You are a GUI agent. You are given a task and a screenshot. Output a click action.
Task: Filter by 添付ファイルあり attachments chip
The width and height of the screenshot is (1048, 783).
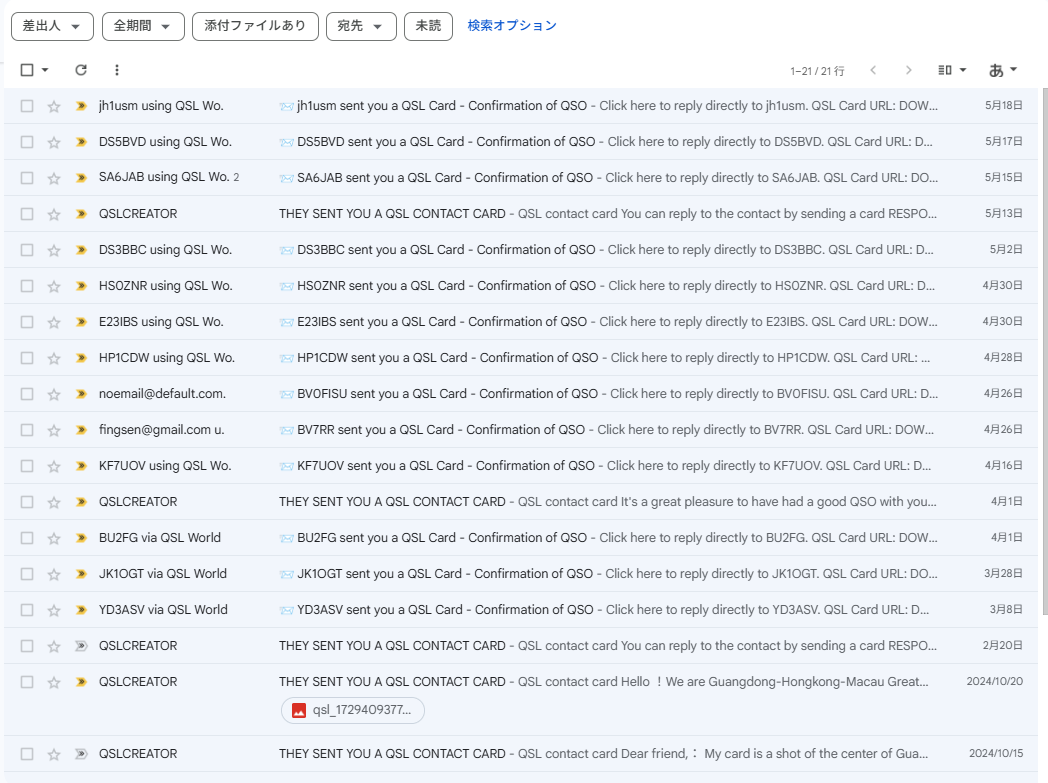[255, 26]
